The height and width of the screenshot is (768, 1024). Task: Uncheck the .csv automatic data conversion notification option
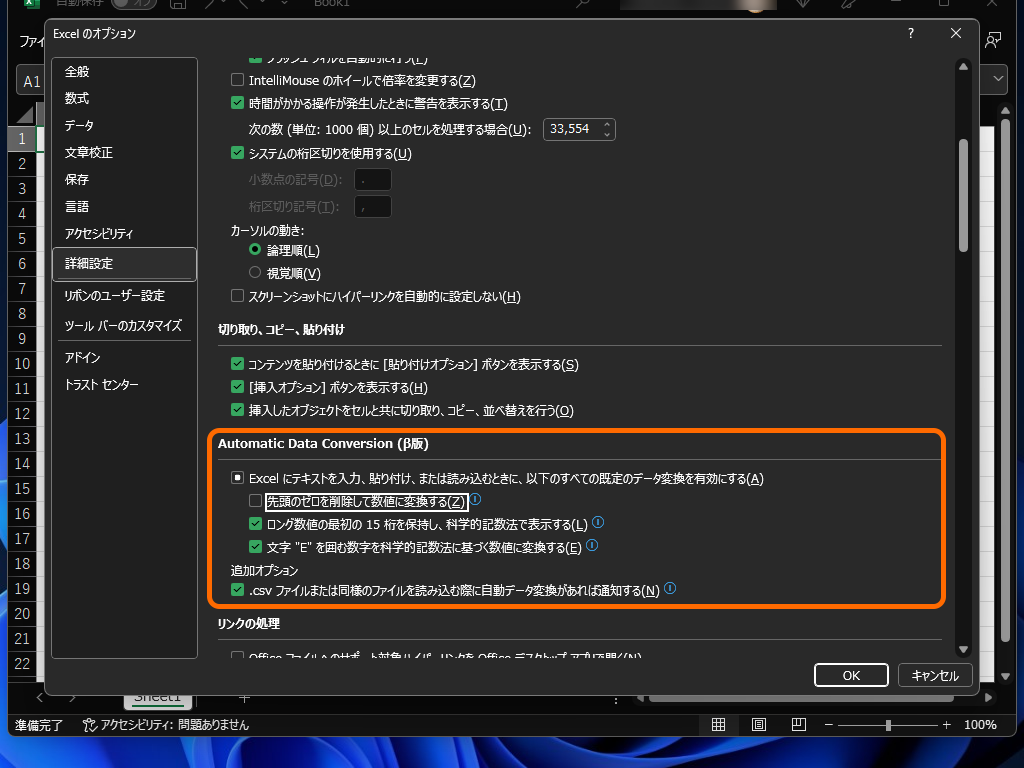coord(237,590)
